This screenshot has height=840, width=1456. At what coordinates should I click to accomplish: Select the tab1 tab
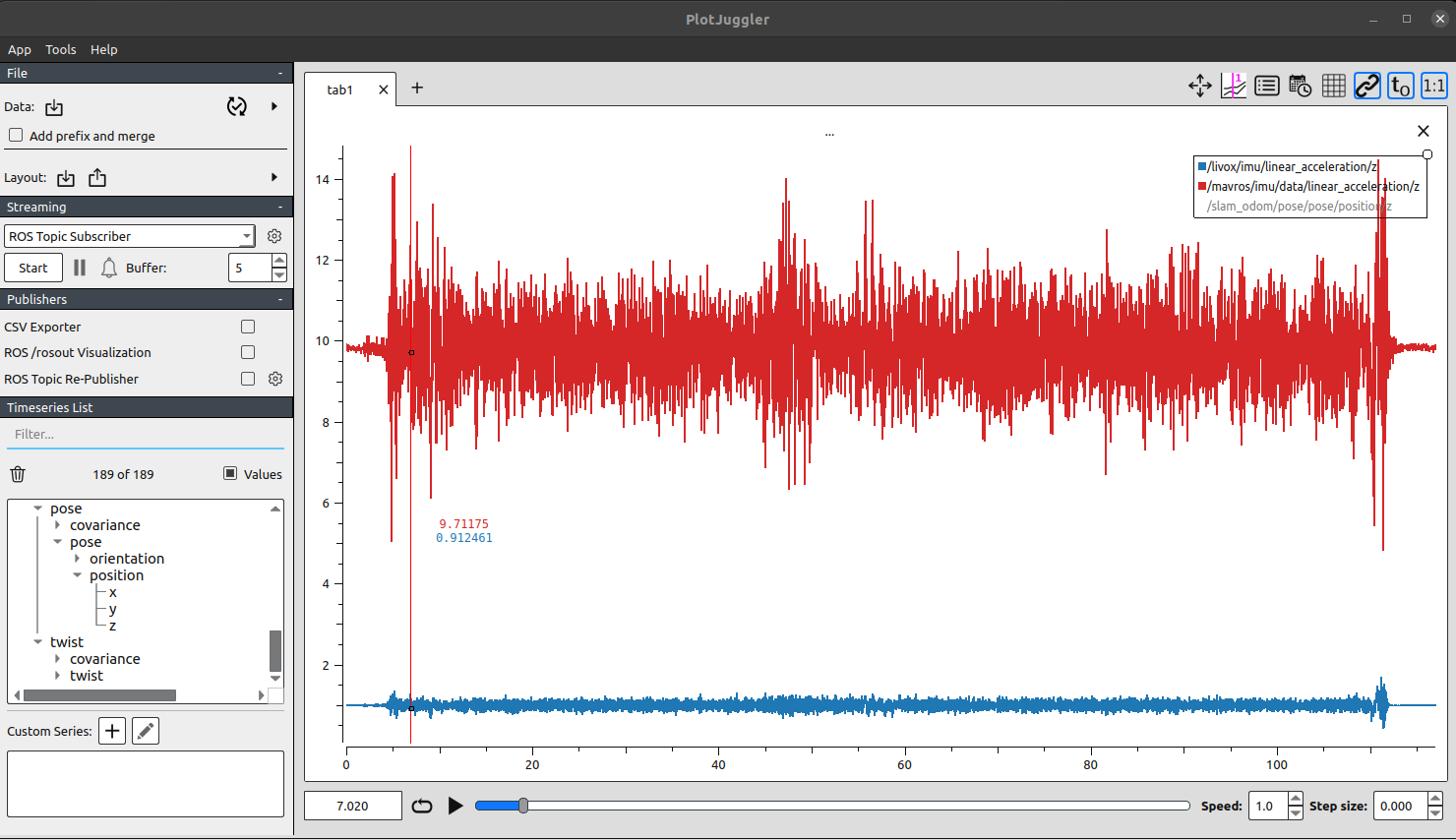coord(339,90)
